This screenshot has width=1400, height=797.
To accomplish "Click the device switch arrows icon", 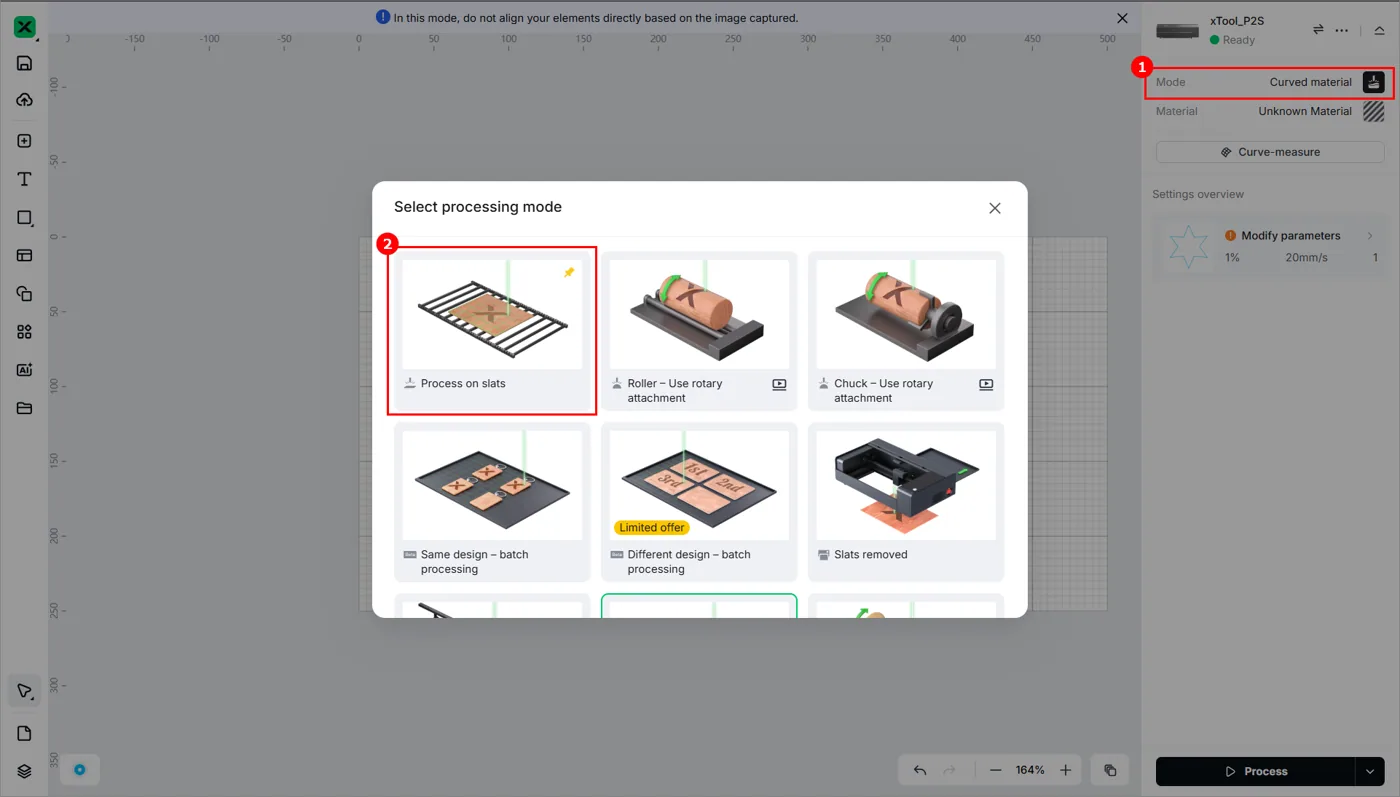I will click(1318, 30).
